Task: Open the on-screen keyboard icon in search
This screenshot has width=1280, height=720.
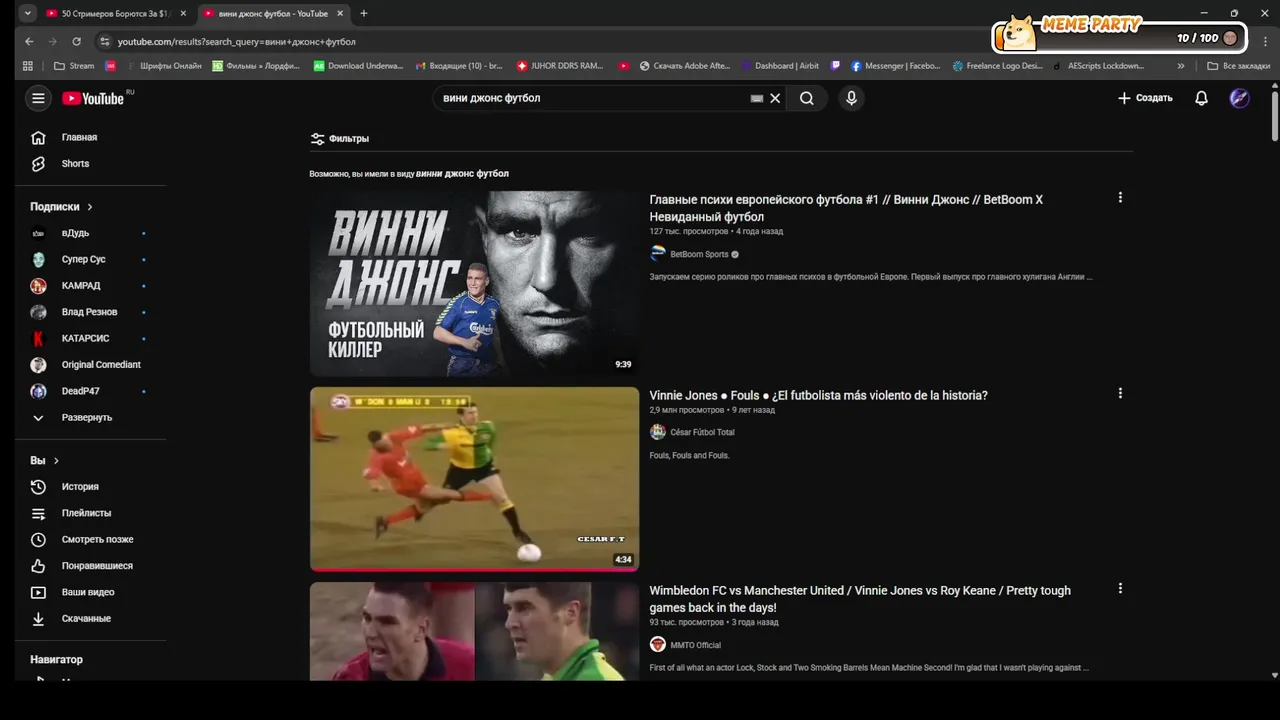Action: click(757, 98)
